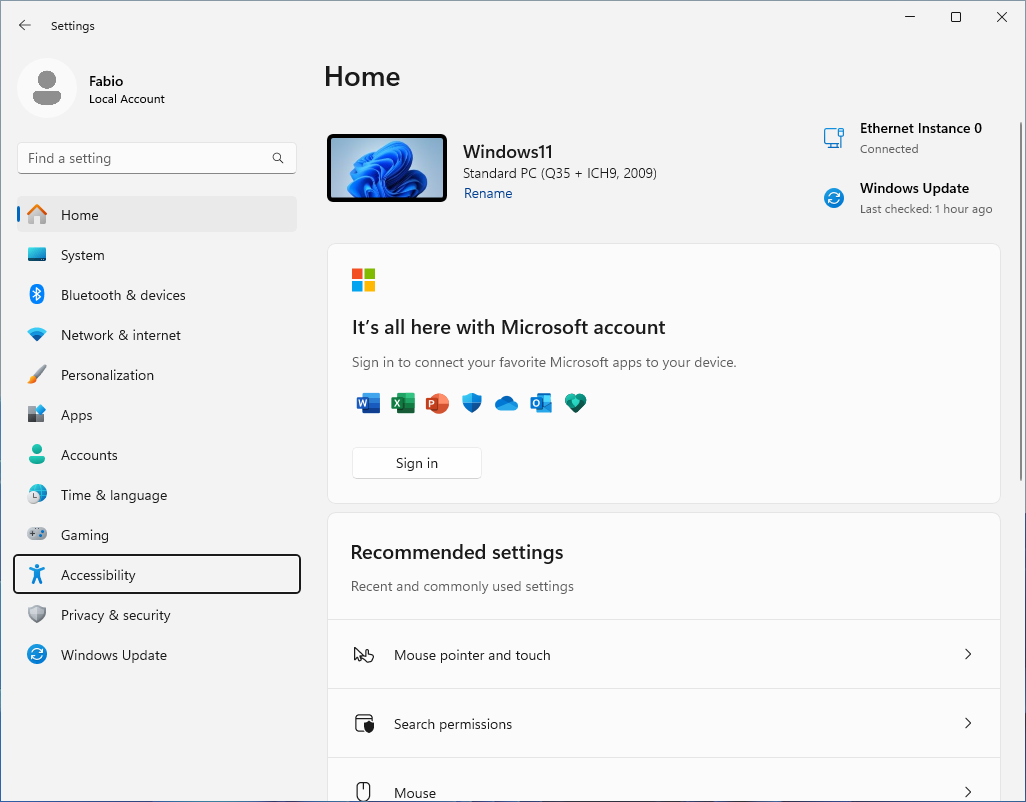Click the vertical scrollbar on right
1026x802 pixels.
(1021, 301)
